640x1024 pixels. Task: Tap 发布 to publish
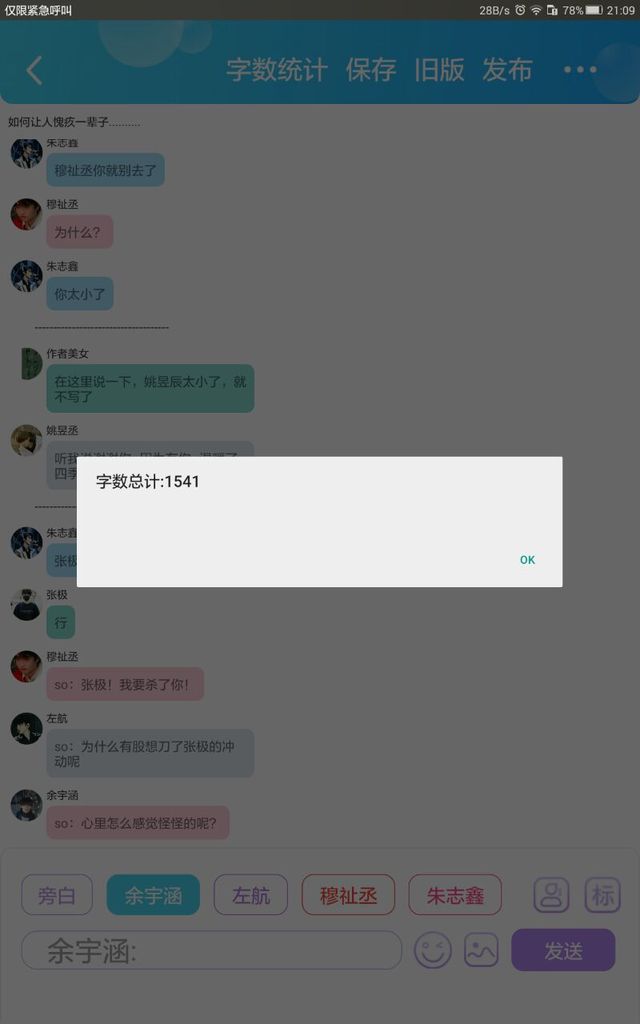507,70
